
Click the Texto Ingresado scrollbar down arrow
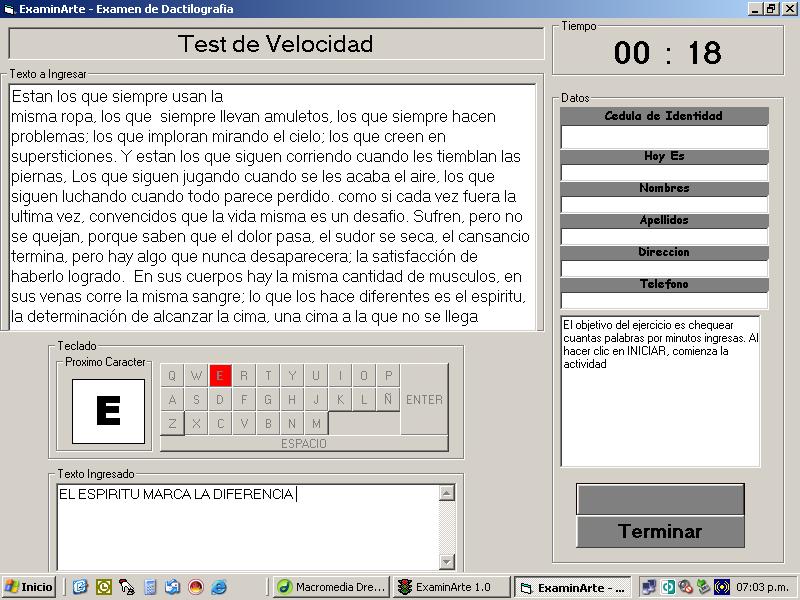pos(446,562)
